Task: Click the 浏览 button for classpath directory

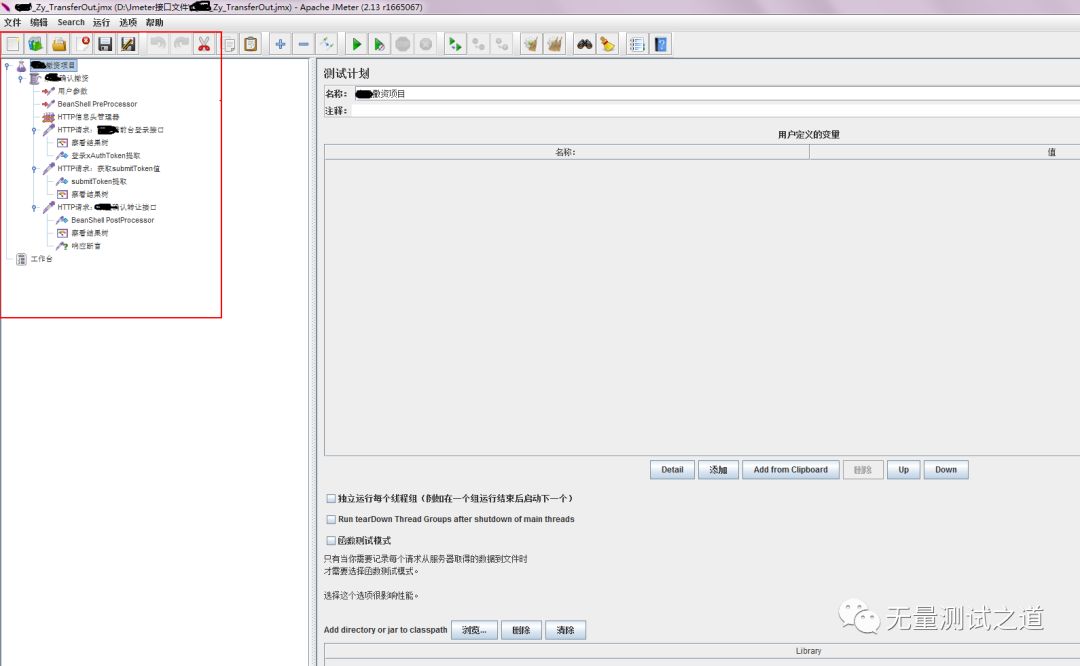Action: click(473, 629)
